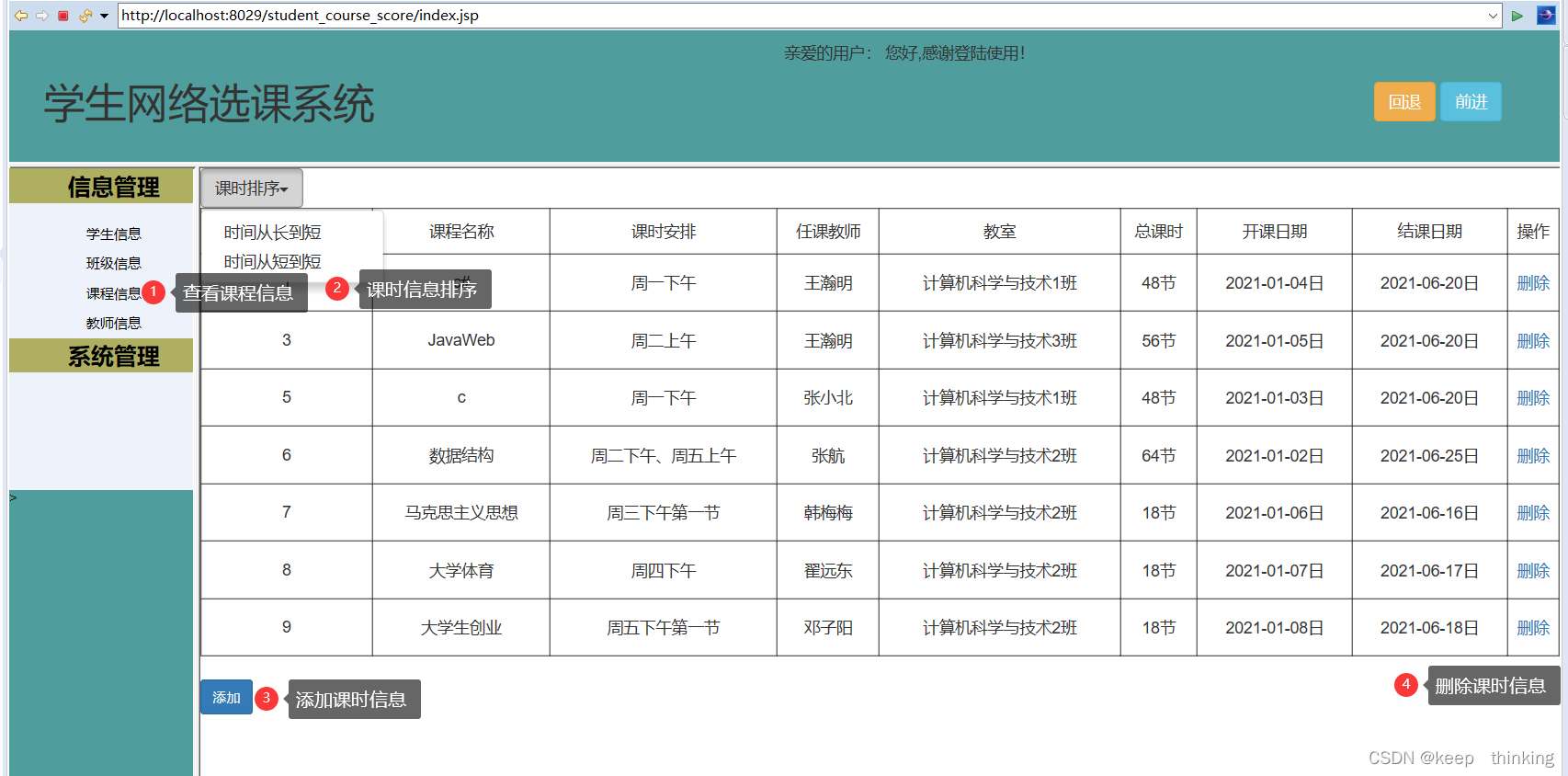Click 删除 for the 马克思主义思想 row
The height and width of the screenshot is (776, 1568).
[x=1533, y=513]
